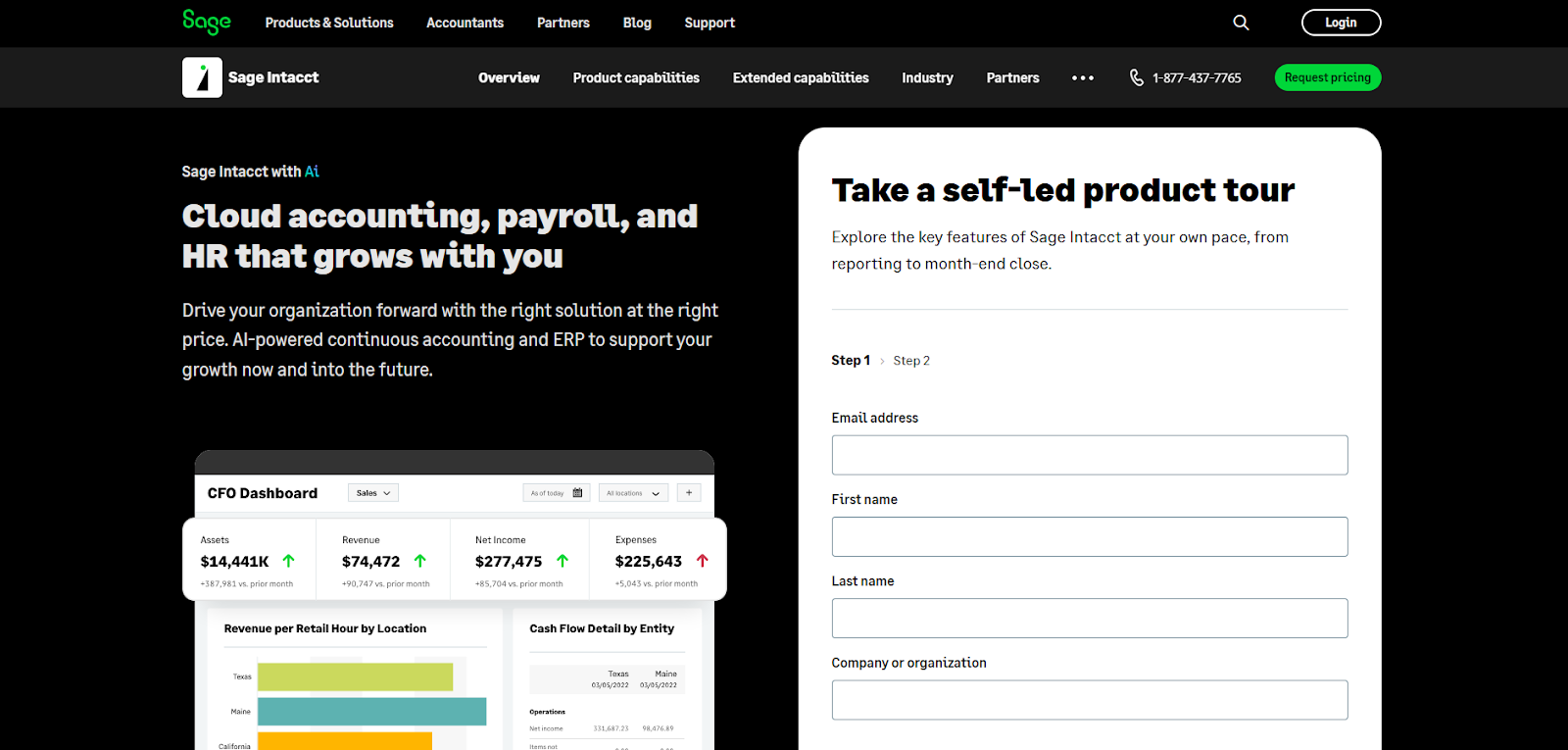
Task: Click the Maine bar in revenue chart
Action: (x=371, y=711)
